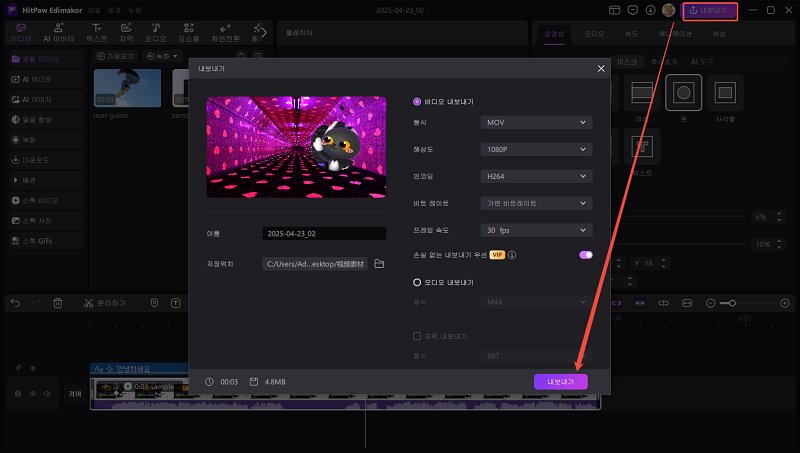Close the Export (내보내기) dialog
The height and width of the screenshot is (453, 800).
(601, 68)
